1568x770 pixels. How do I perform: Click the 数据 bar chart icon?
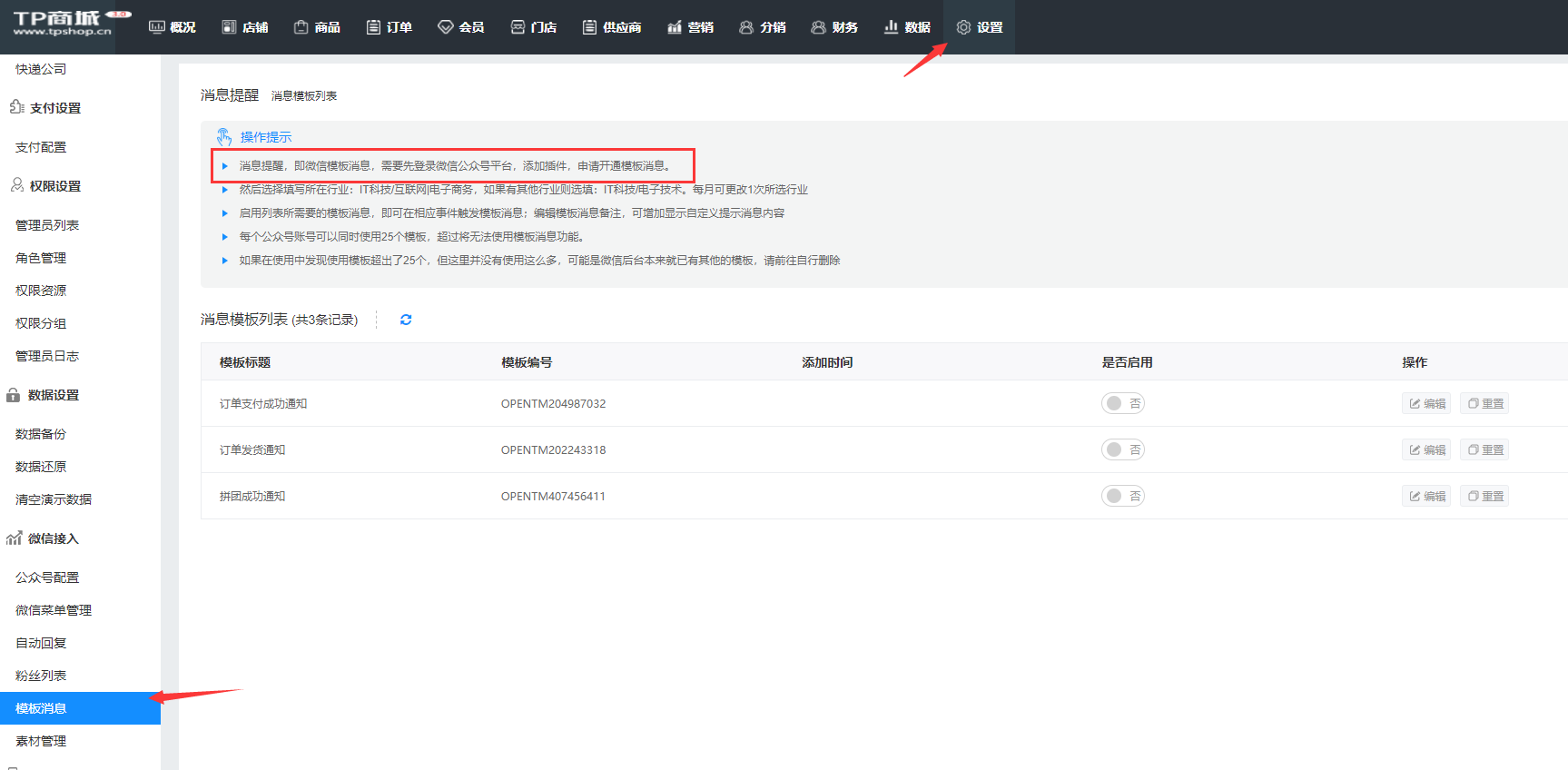click(x=891, y=27)
